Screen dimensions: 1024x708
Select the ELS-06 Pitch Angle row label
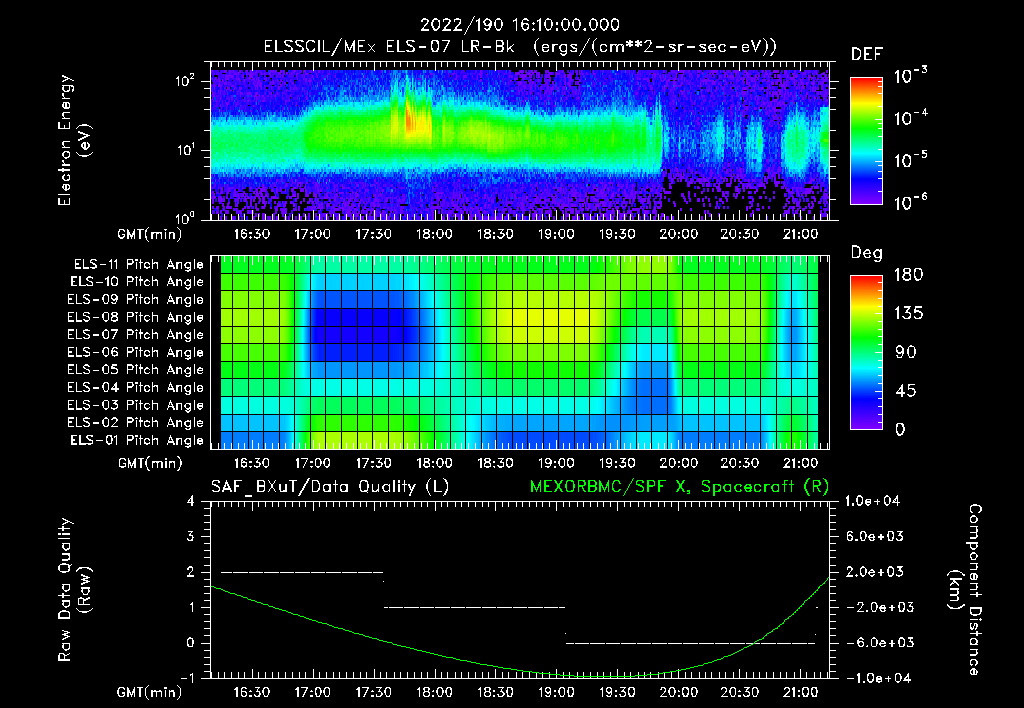click(136, 352)
